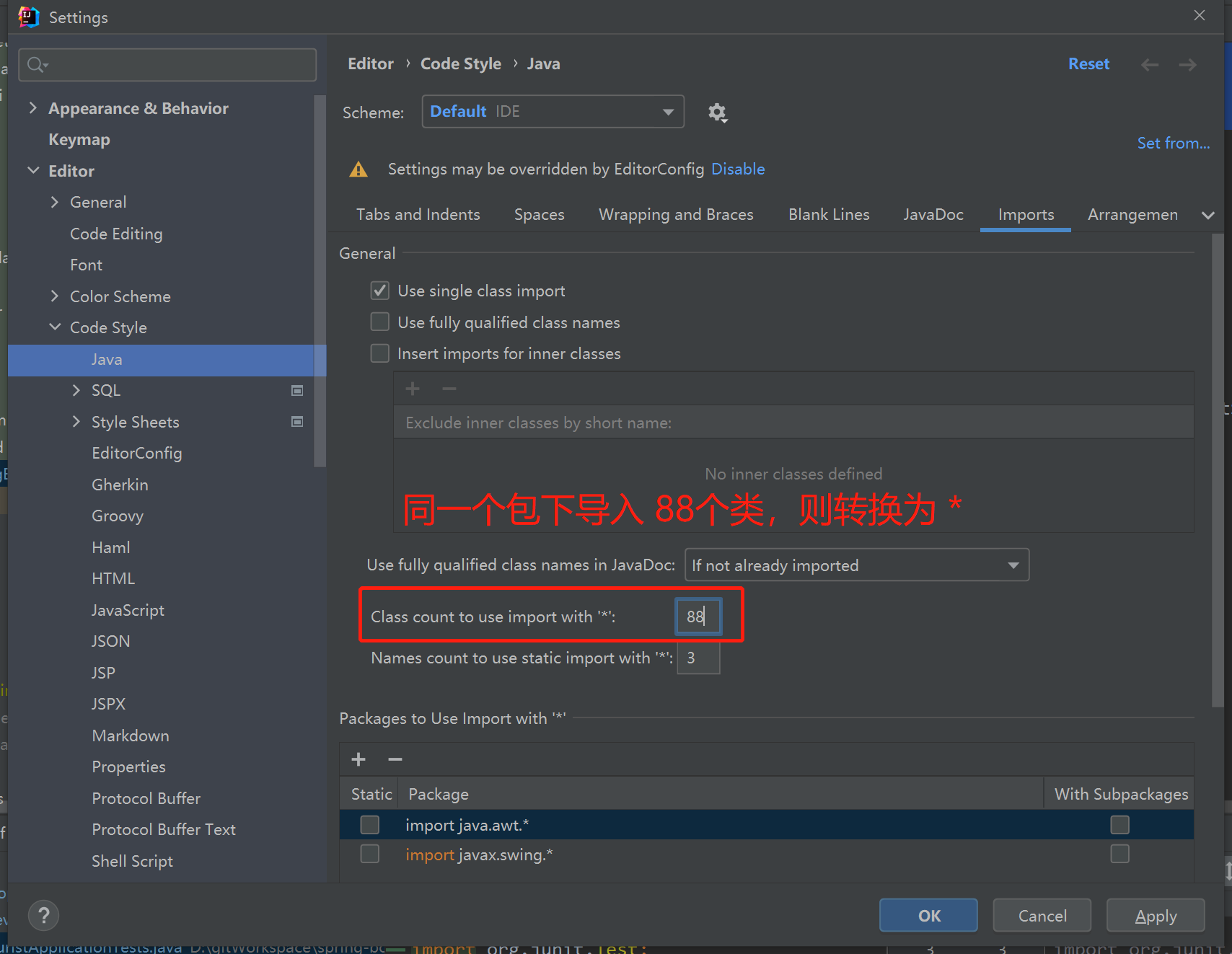Toggle With Subpackages for java.awt
1232x954 pixels.
(1119, 824)
